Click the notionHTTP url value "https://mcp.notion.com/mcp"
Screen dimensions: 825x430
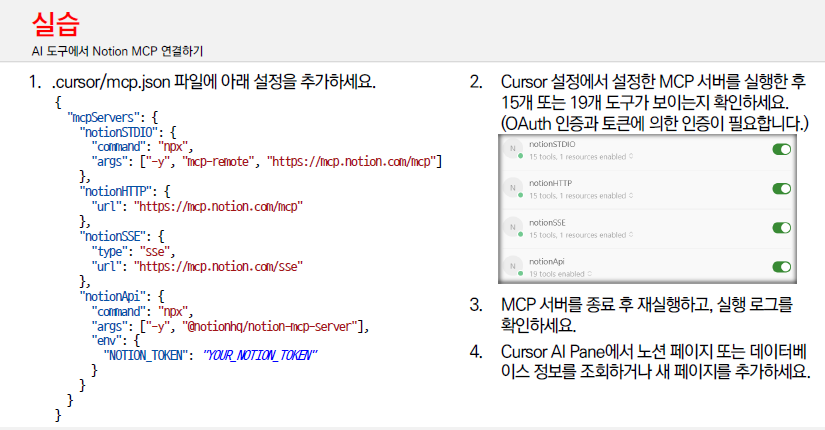218,206
